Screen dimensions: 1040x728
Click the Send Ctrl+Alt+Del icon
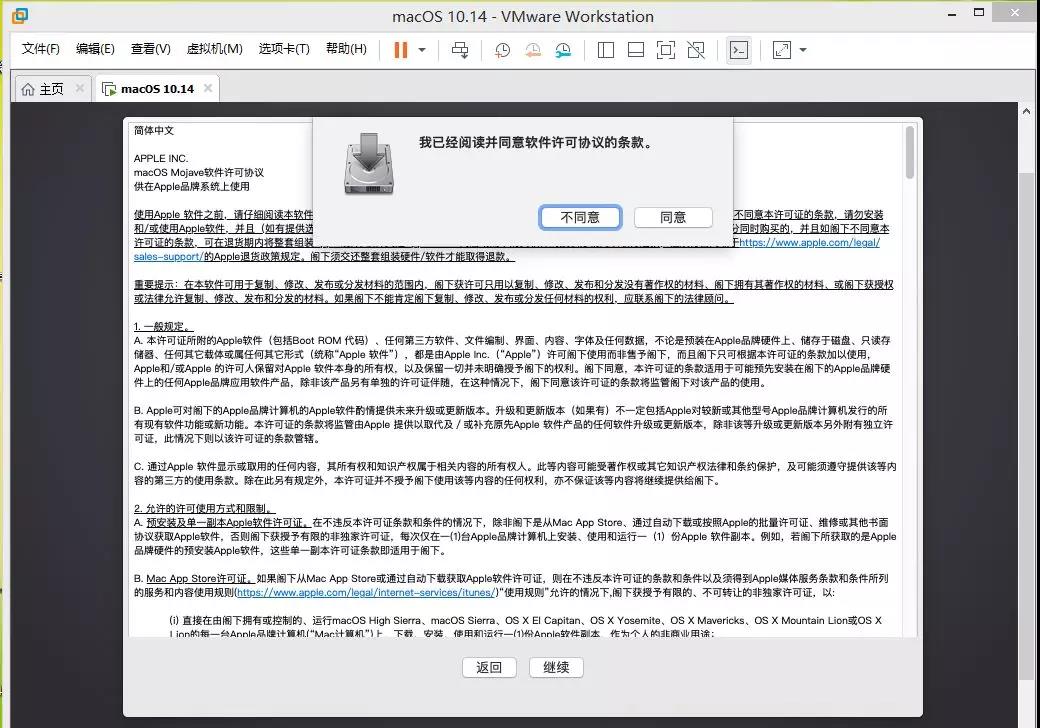point(460,50)
